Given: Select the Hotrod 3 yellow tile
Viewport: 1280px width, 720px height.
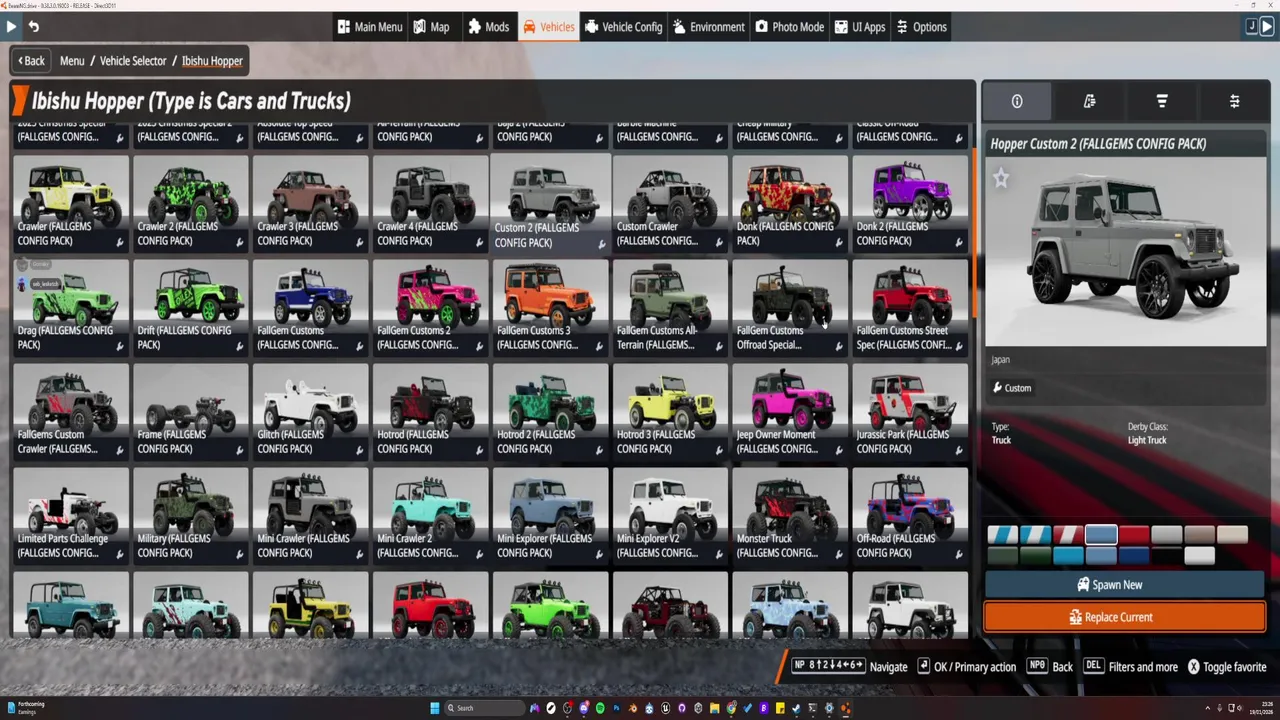Looking at the screenshot, I should pos(670,411).
